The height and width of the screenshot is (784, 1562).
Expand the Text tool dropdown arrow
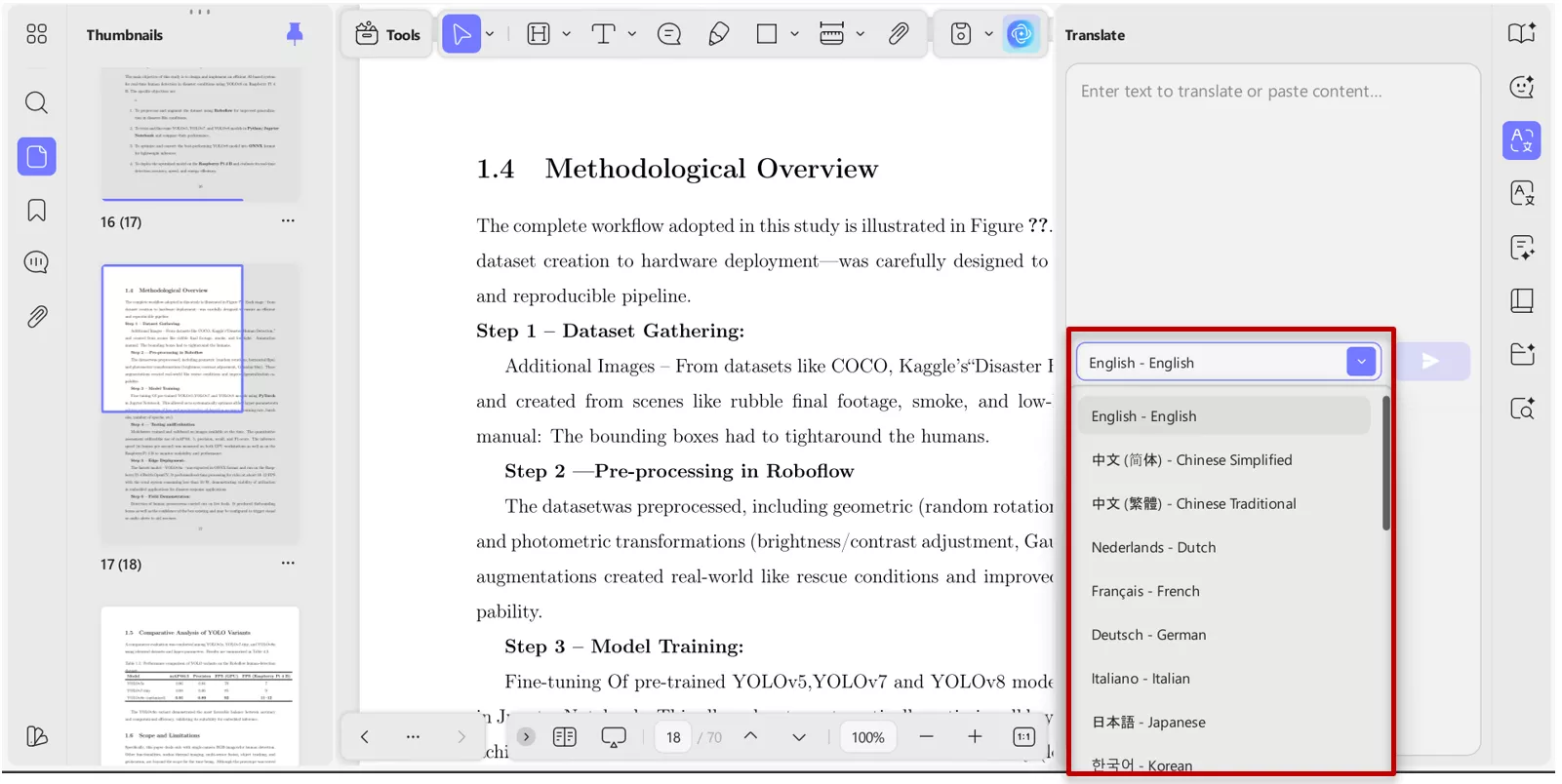tap(631, 34)
